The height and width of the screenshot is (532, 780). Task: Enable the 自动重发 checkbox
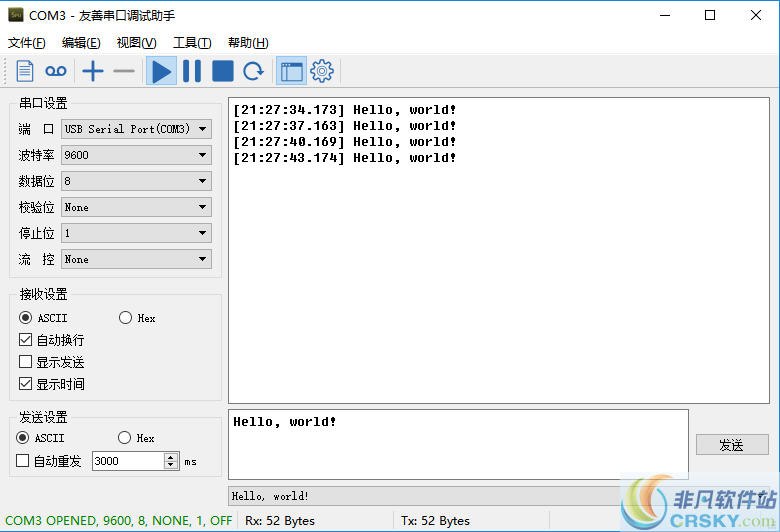(x=23, y=461)
